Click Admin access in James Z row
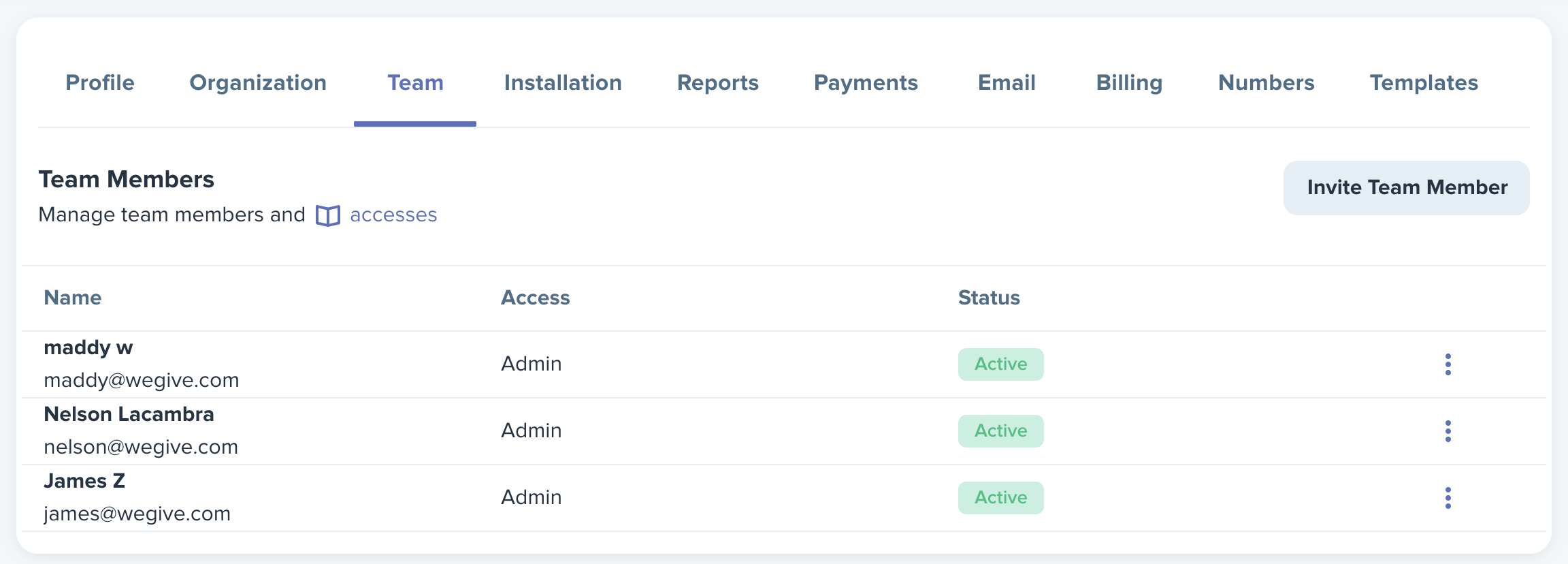 532,497
